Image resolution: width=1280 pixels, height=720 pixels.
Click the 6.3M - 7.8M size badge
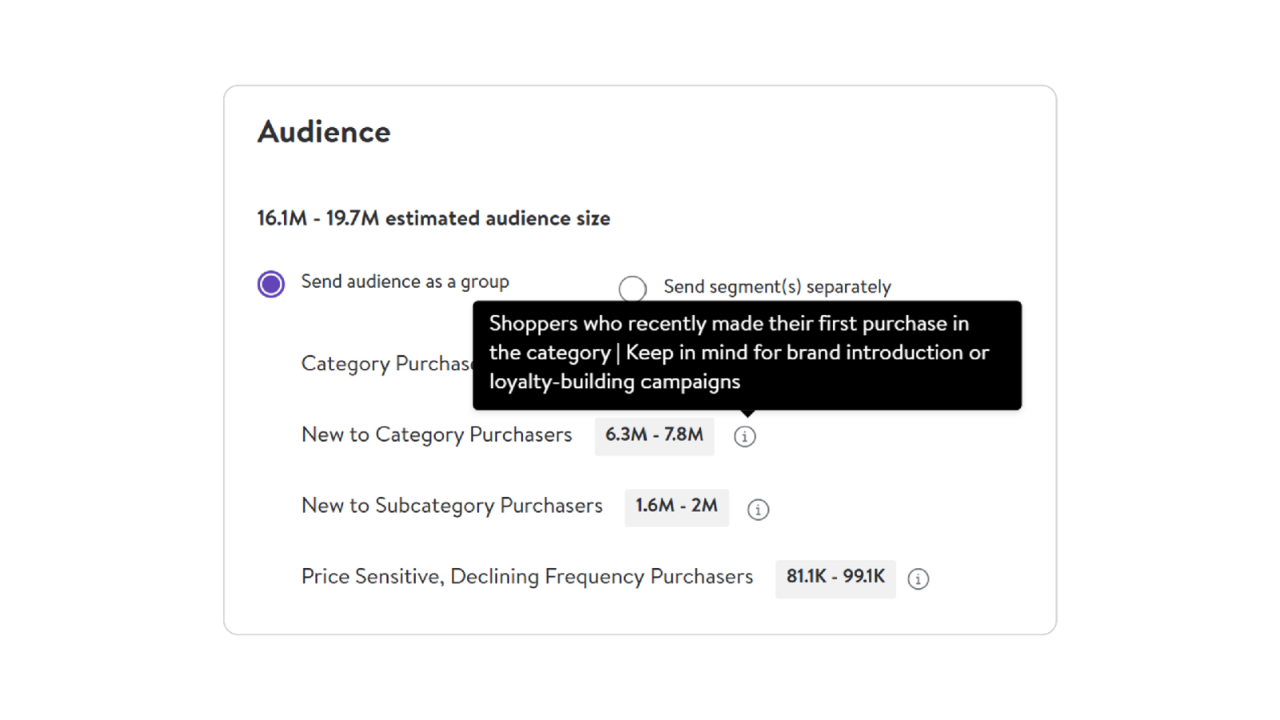click(x=654, y=436)
